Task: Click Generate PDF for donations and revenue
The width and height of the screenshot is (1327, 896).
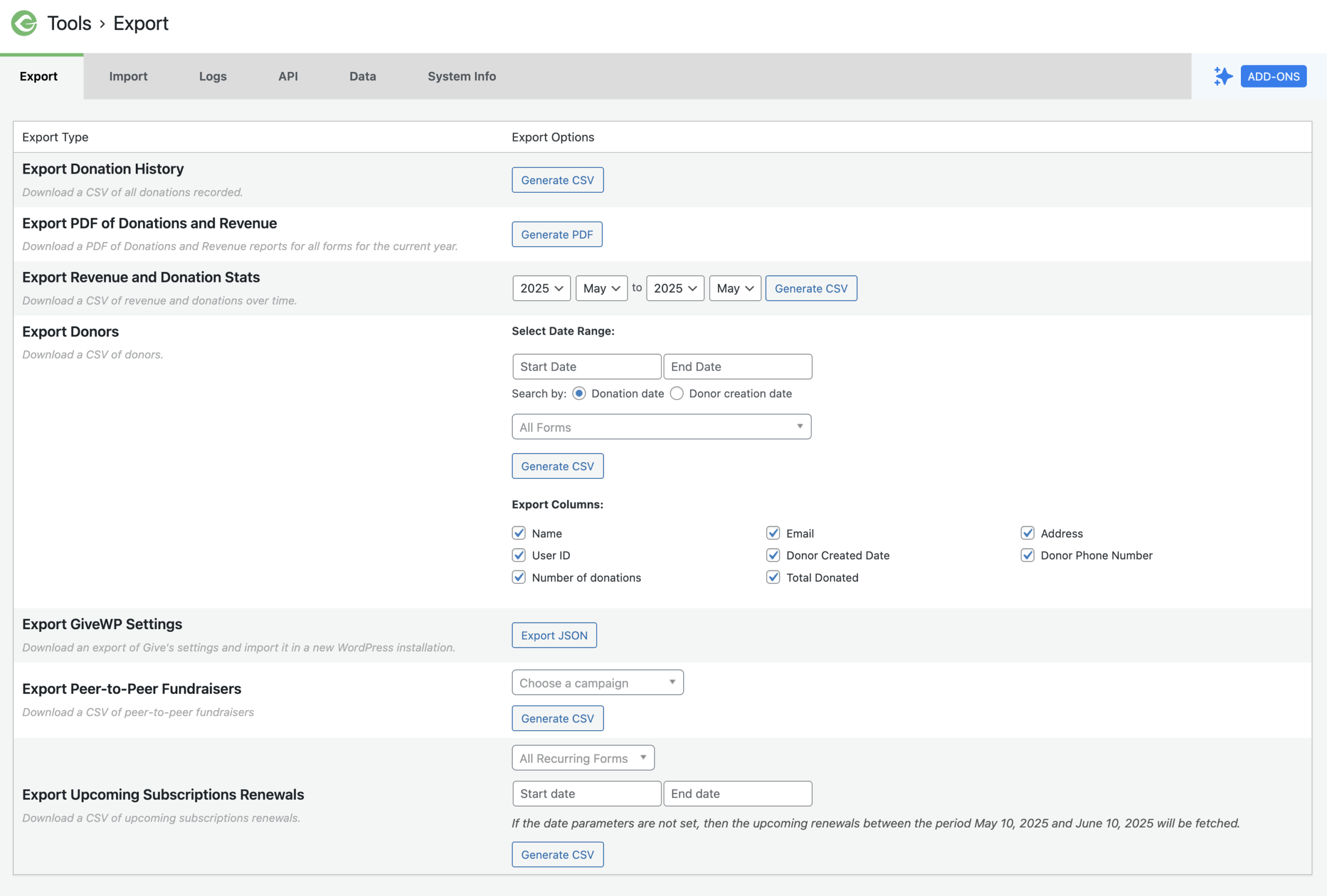Action: (x=557, y=234)
